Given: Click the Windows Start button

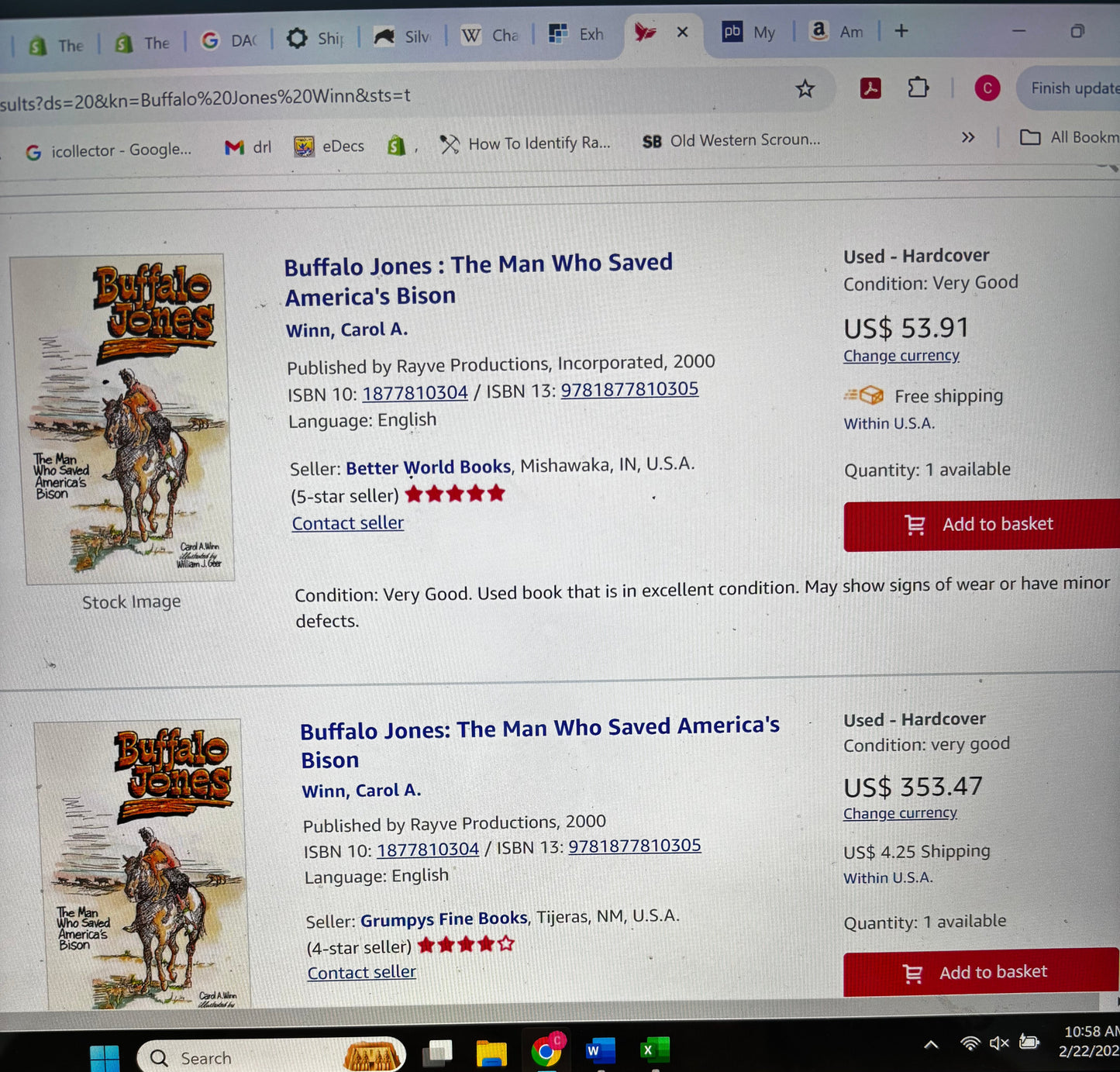Looking at the screenshot, I should pyautogui.click(x=105, y=1054).
